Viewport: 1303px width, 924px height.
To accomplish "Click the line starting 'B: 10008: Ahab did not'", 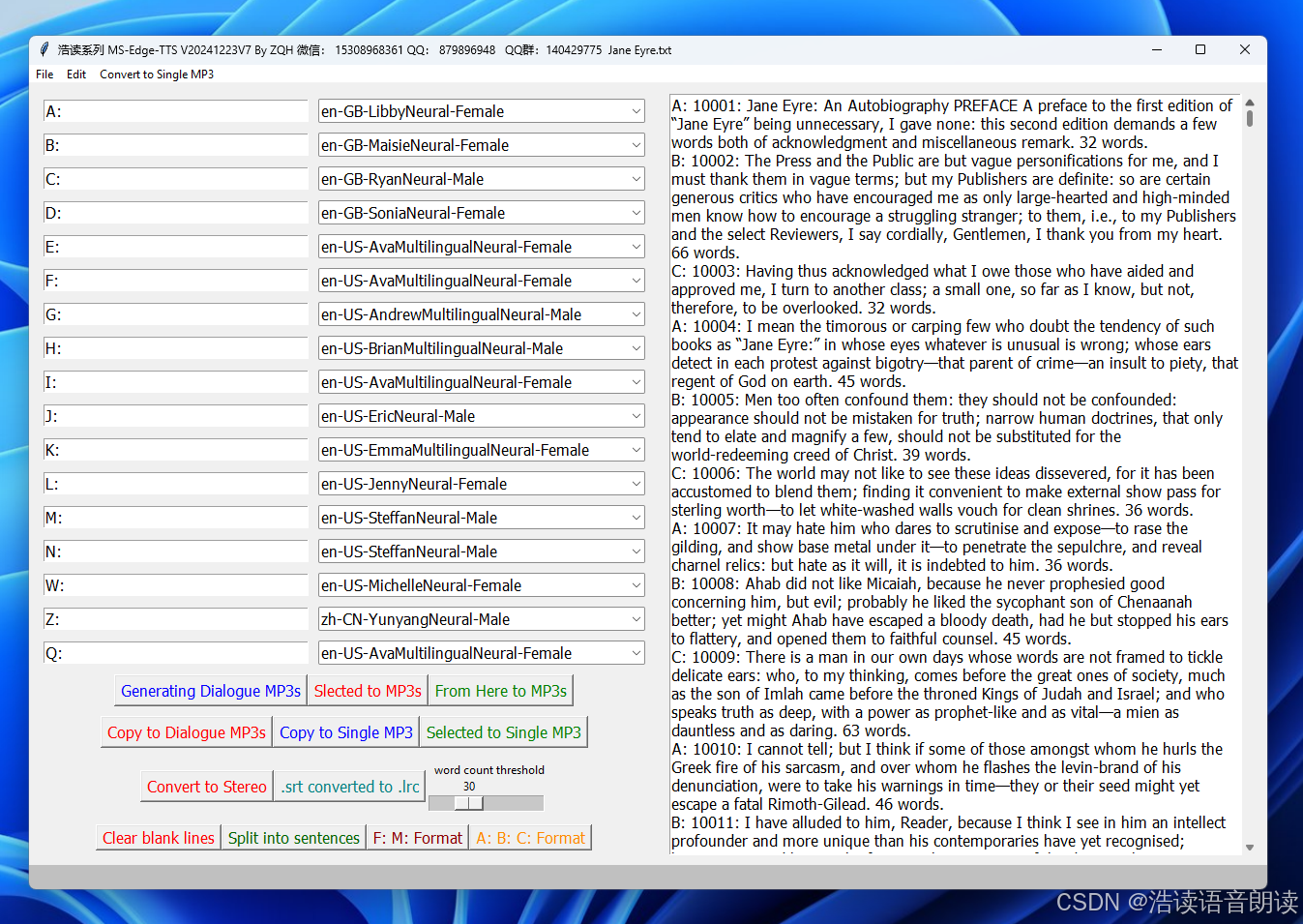I will (918, 583).
